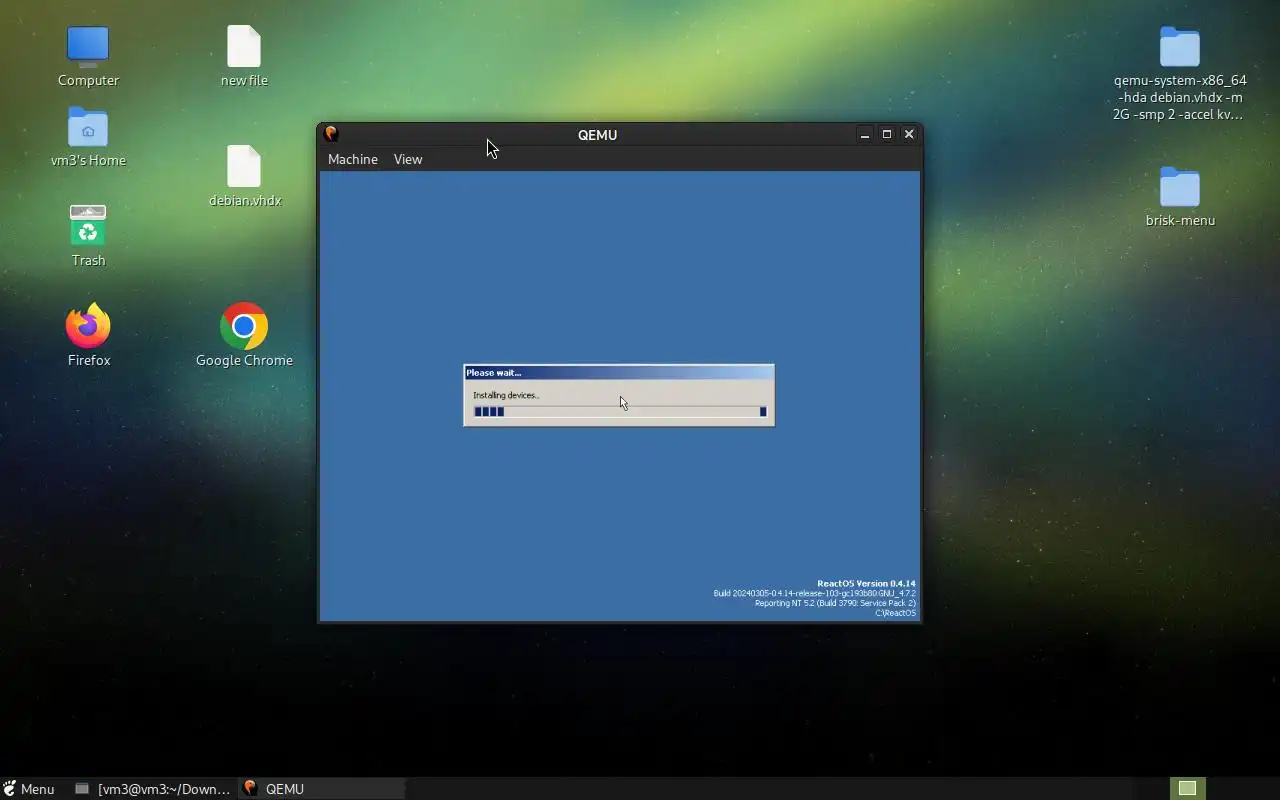Select the QEMU taskbar entry
1280x800 pixels.
(x=321, y=789)
